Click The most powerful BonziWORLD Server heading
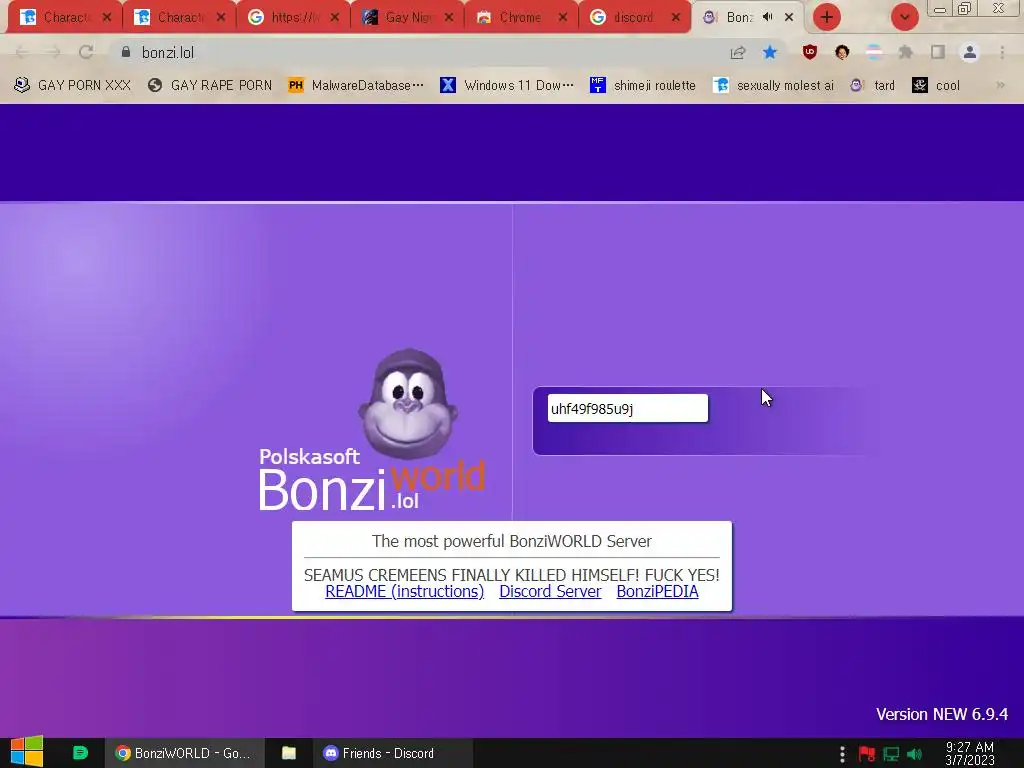 click(x=512, y=541)
